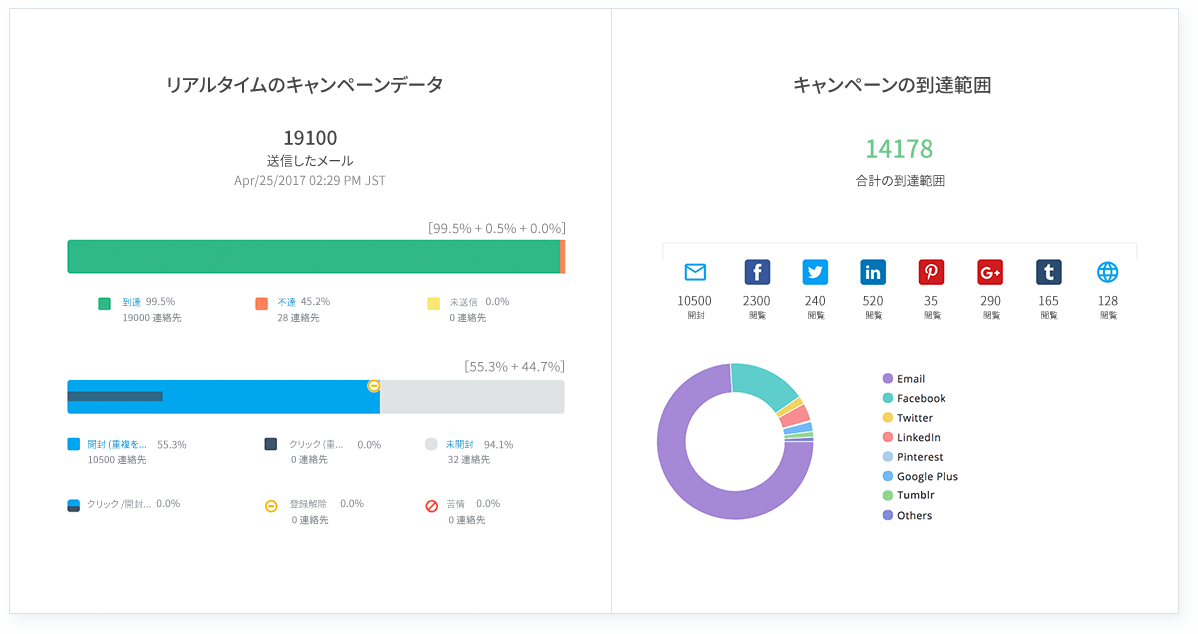Screen dimensions: 1198x634
Task: Click the gray 未開封 legend swatch
Action: tap(432, 444)
